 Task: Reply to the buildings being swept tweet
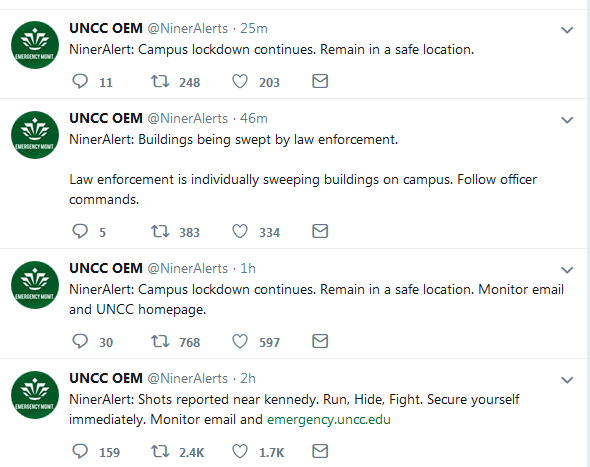coord(80,231)
